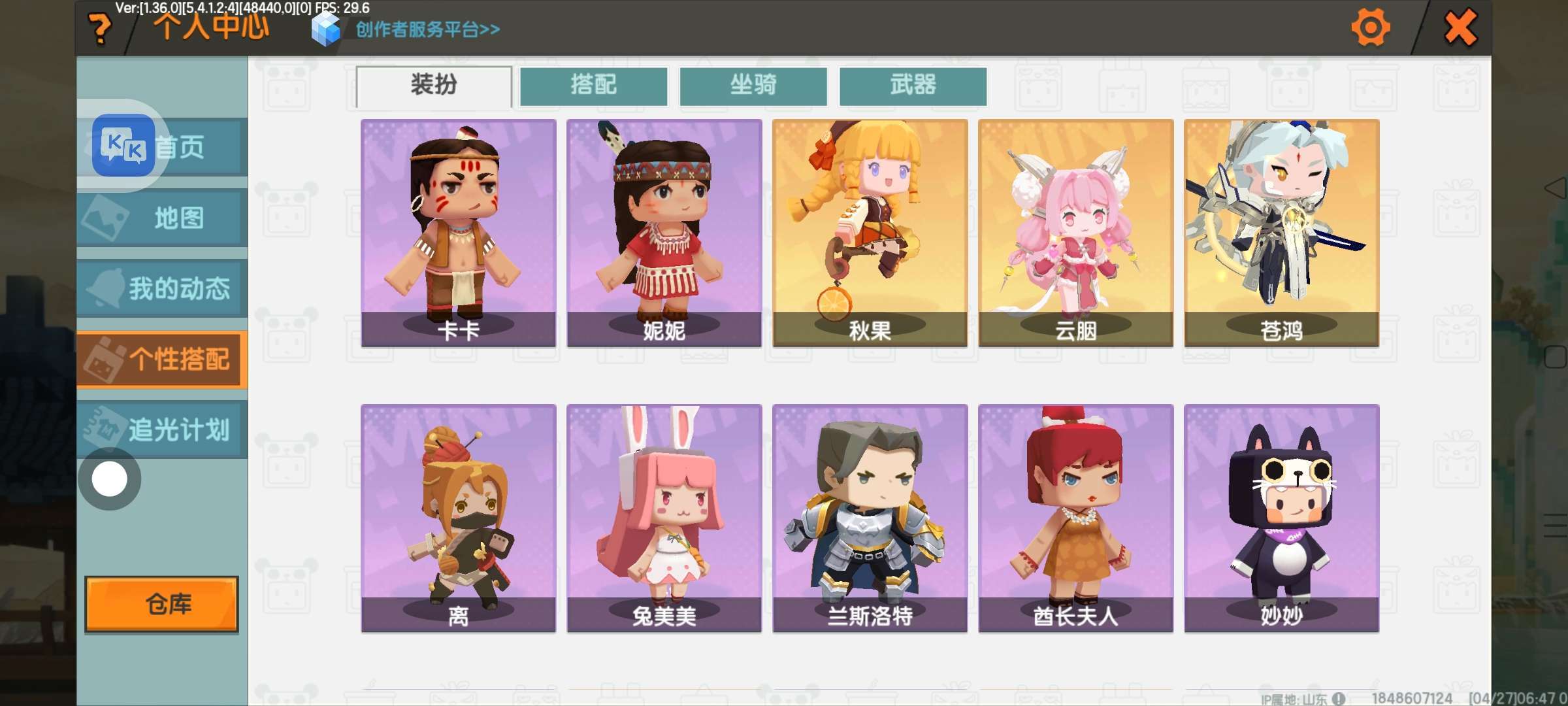Click the info icon beside IP属地
This screenshot has width=1568, height=706.
1339,699
